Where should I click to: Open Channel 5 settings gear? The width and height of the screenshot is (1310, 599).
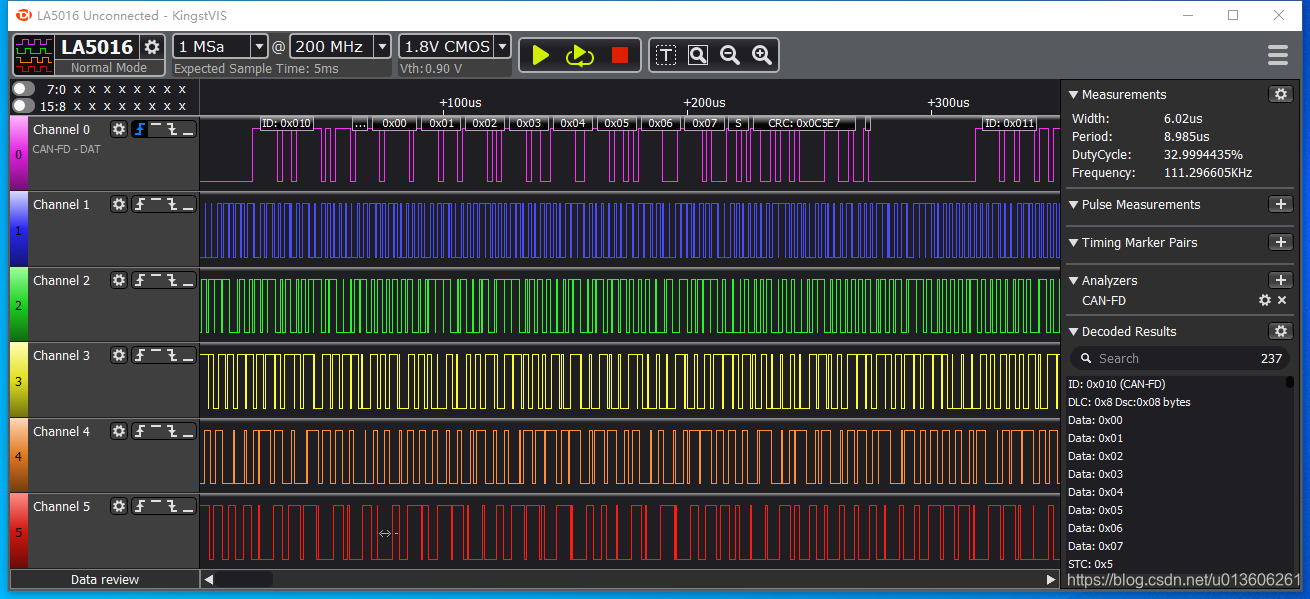click(x=119, y=506)
